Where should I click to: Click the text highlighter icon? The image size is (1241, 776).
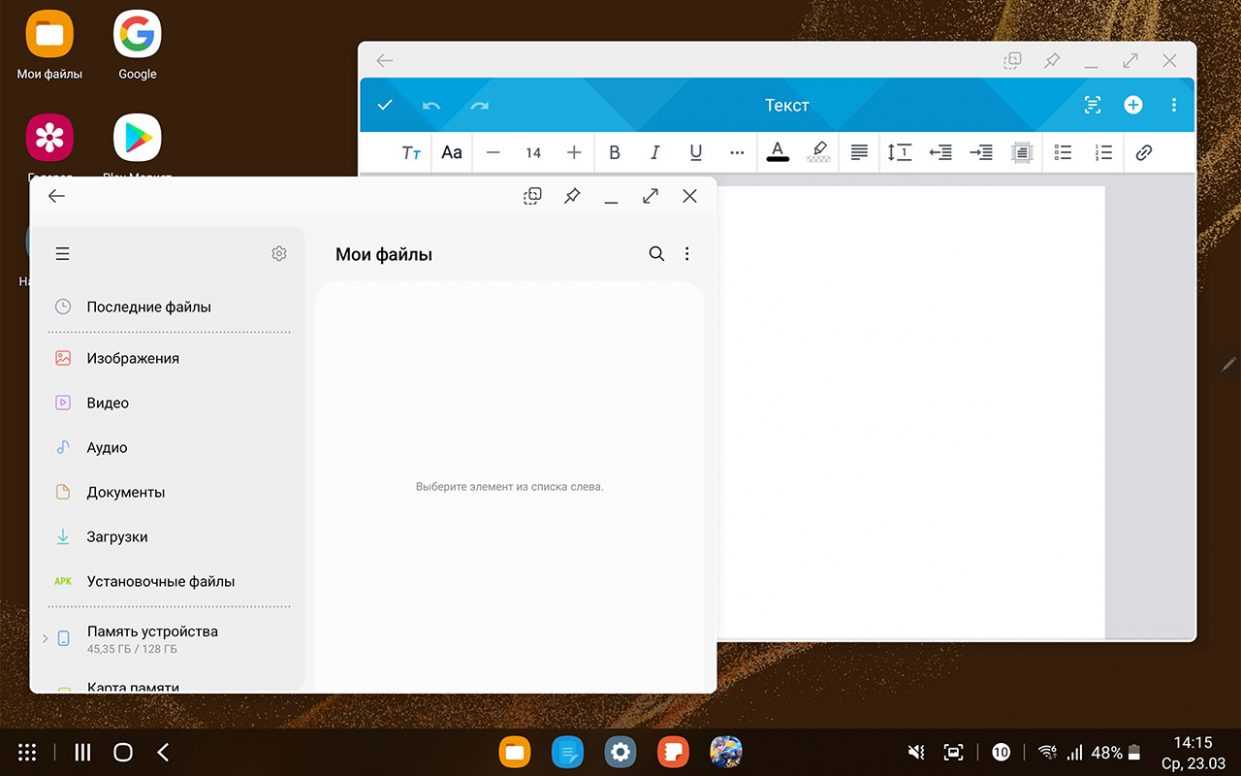[818, 153]
